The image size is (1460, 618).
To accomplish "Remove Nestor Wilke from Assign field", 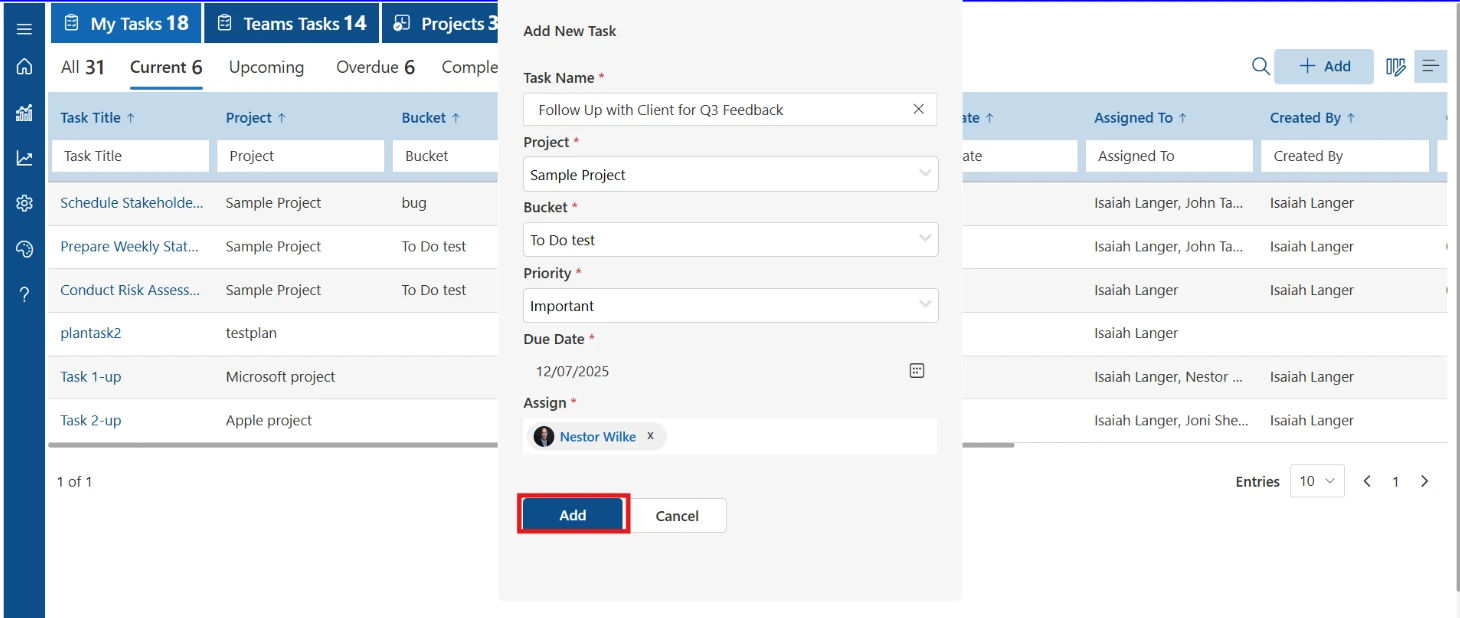I will pyautogui.click(x=650, y=436).
